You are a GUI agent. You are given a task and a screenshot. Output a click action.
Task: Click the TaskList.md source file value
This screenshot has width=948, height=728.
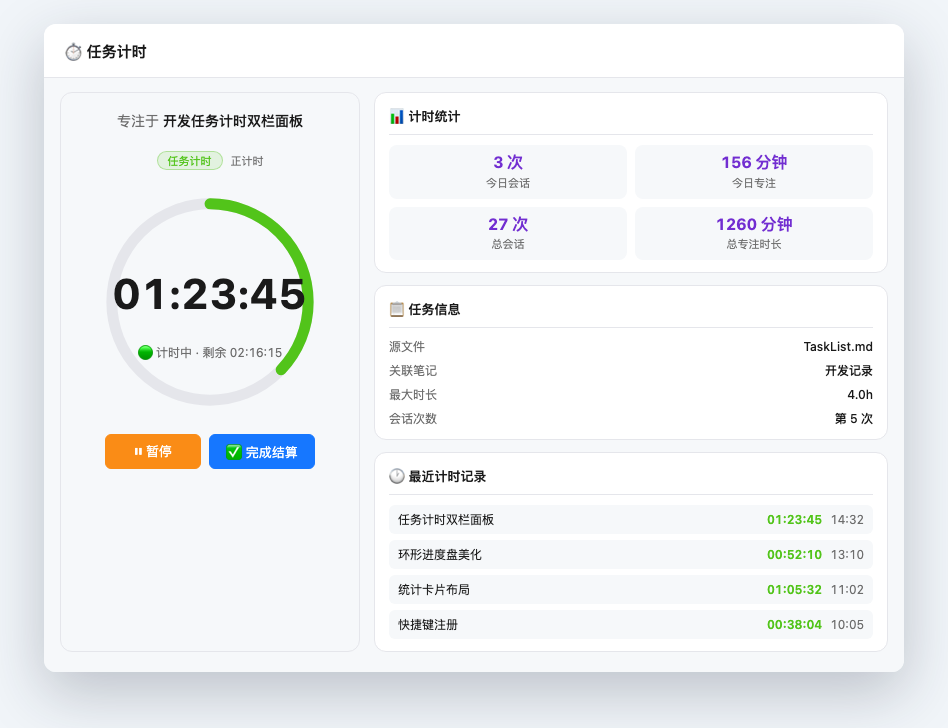pos(838,346)
